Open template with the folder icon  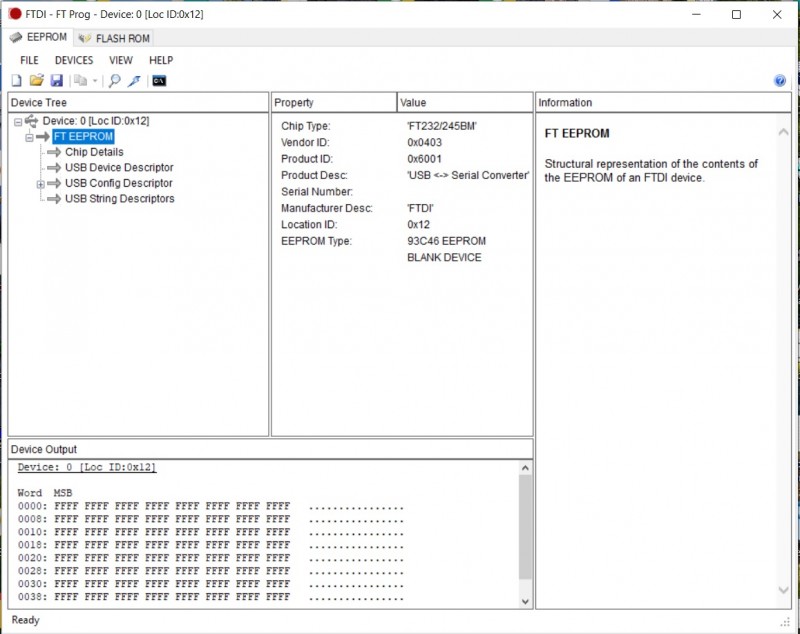click(x=36, y=81)
